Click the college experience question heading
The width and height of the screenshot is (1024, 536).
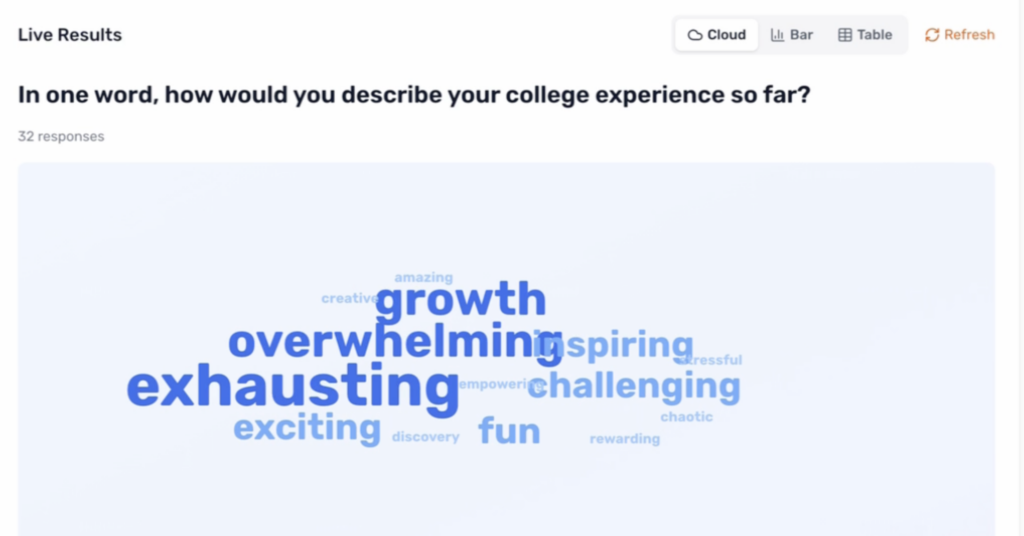[x=413, y=95]
